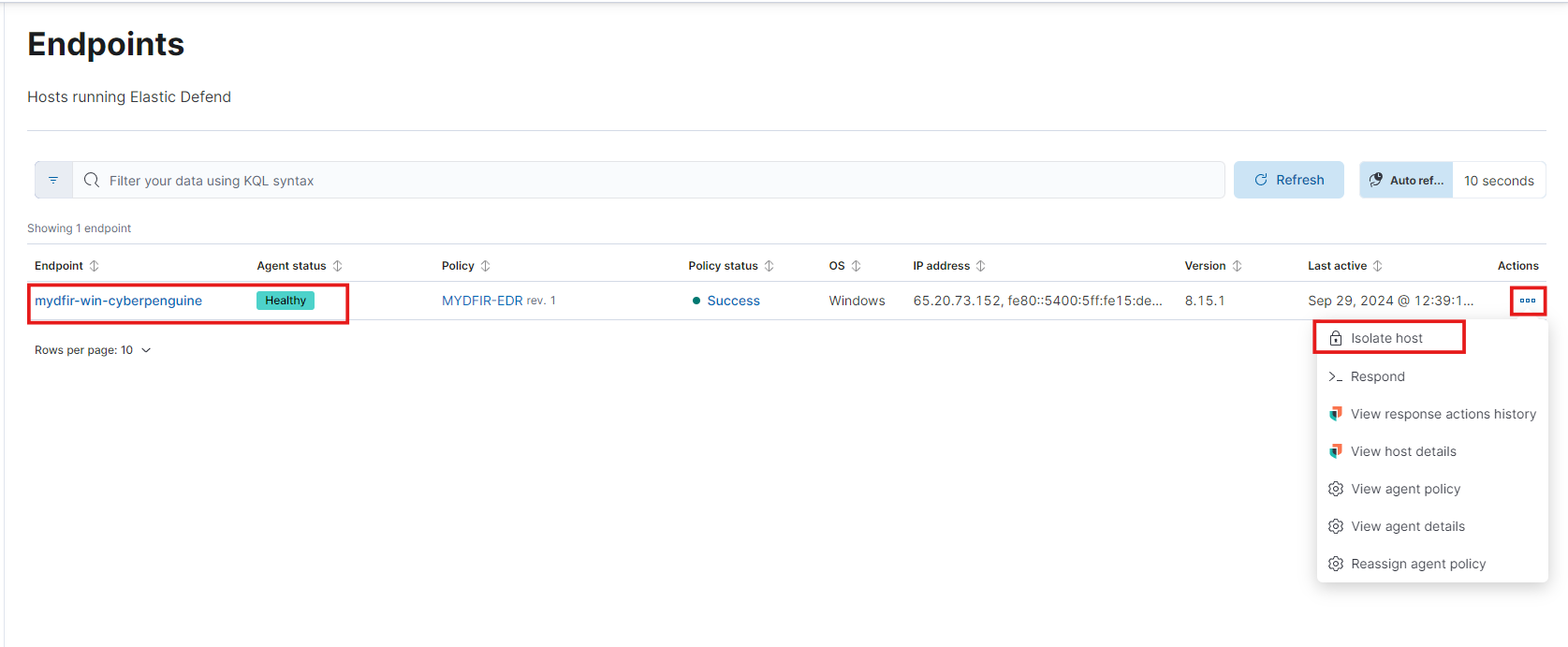This screenshot has width=1568, height=647.
Task: Toggle the Auto refresh button
Action: 1406,180
